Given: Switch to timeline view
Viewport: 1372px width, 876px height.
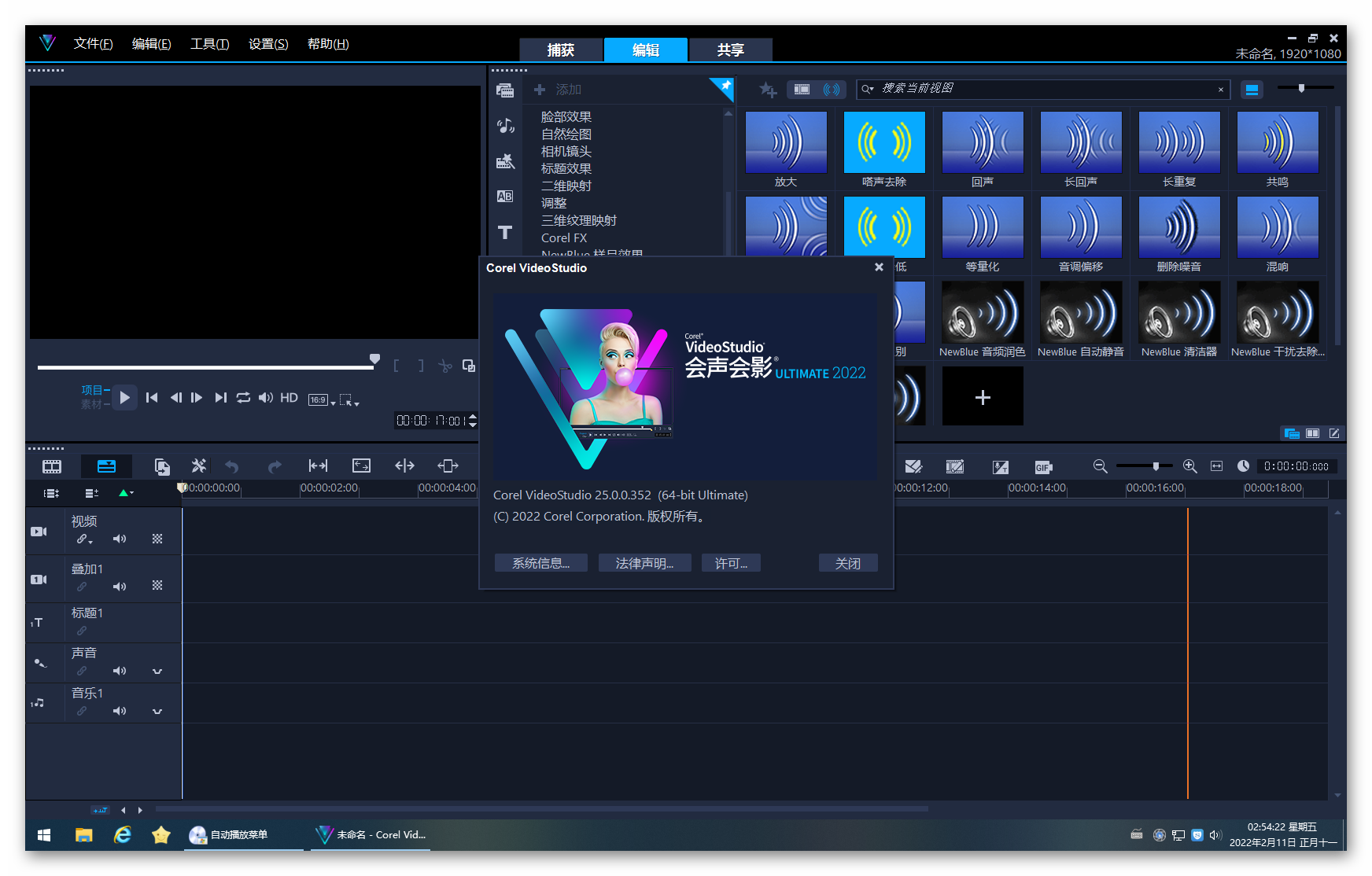Looking at the screenshot, I should coord(106,466).
